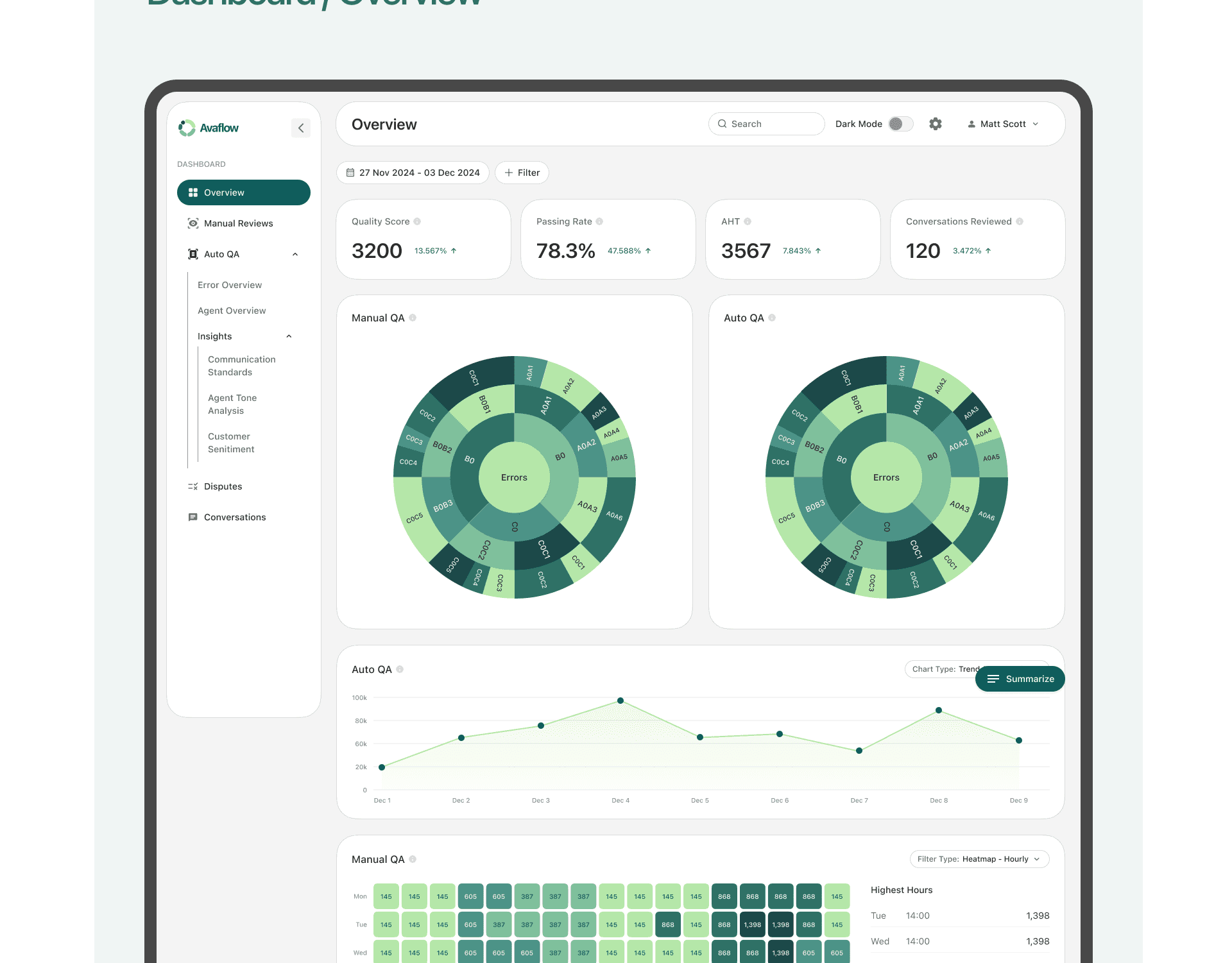Click the Quality Score info icon
Image resolution: width=1232 pixels, height=963 pixels.
click(417, 221)
